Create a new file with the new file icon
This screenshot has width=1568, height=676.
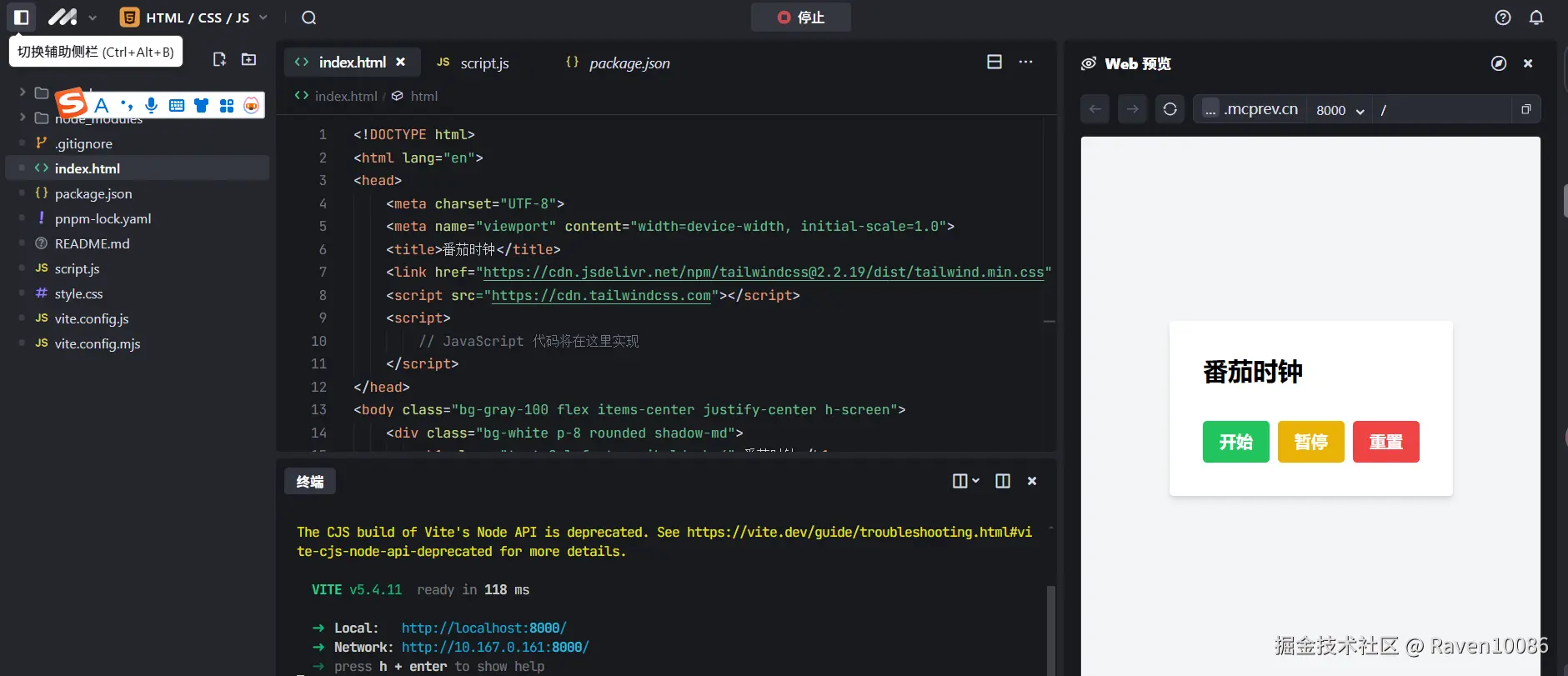tap(219, 59)
